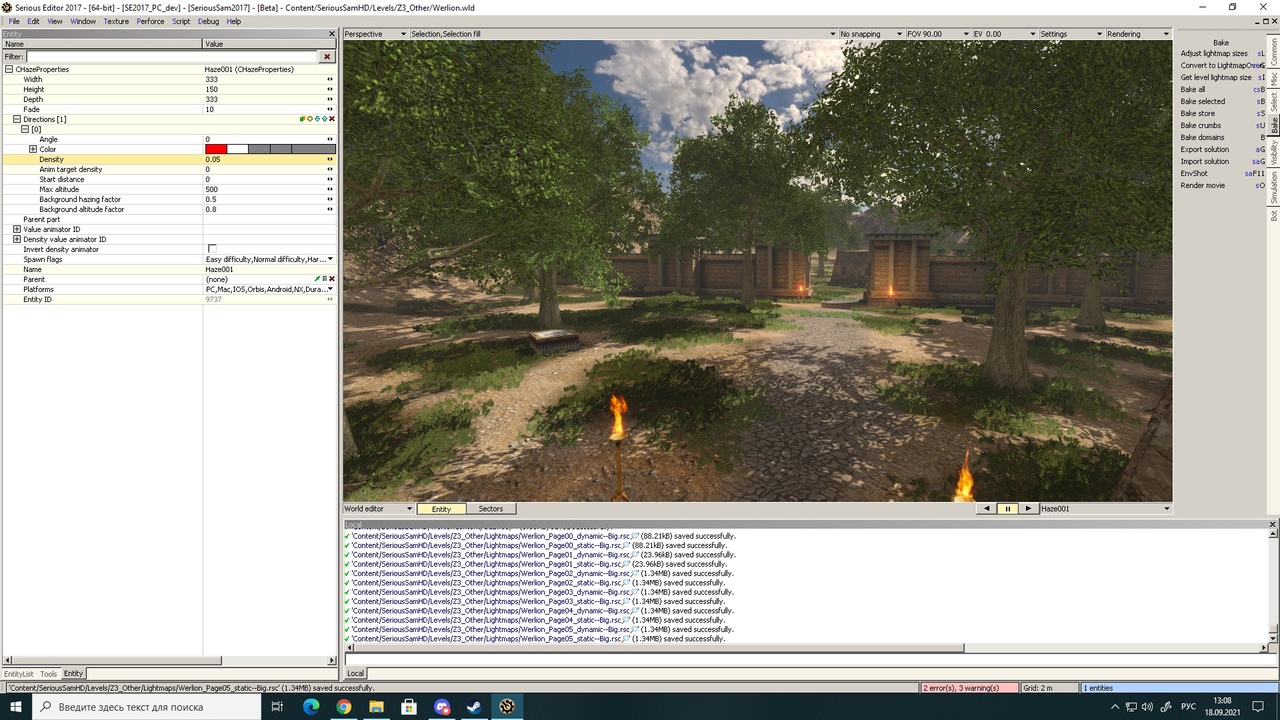Collapse the Directions [1] node
1280x720 pixels.
[x=17, y=119]
